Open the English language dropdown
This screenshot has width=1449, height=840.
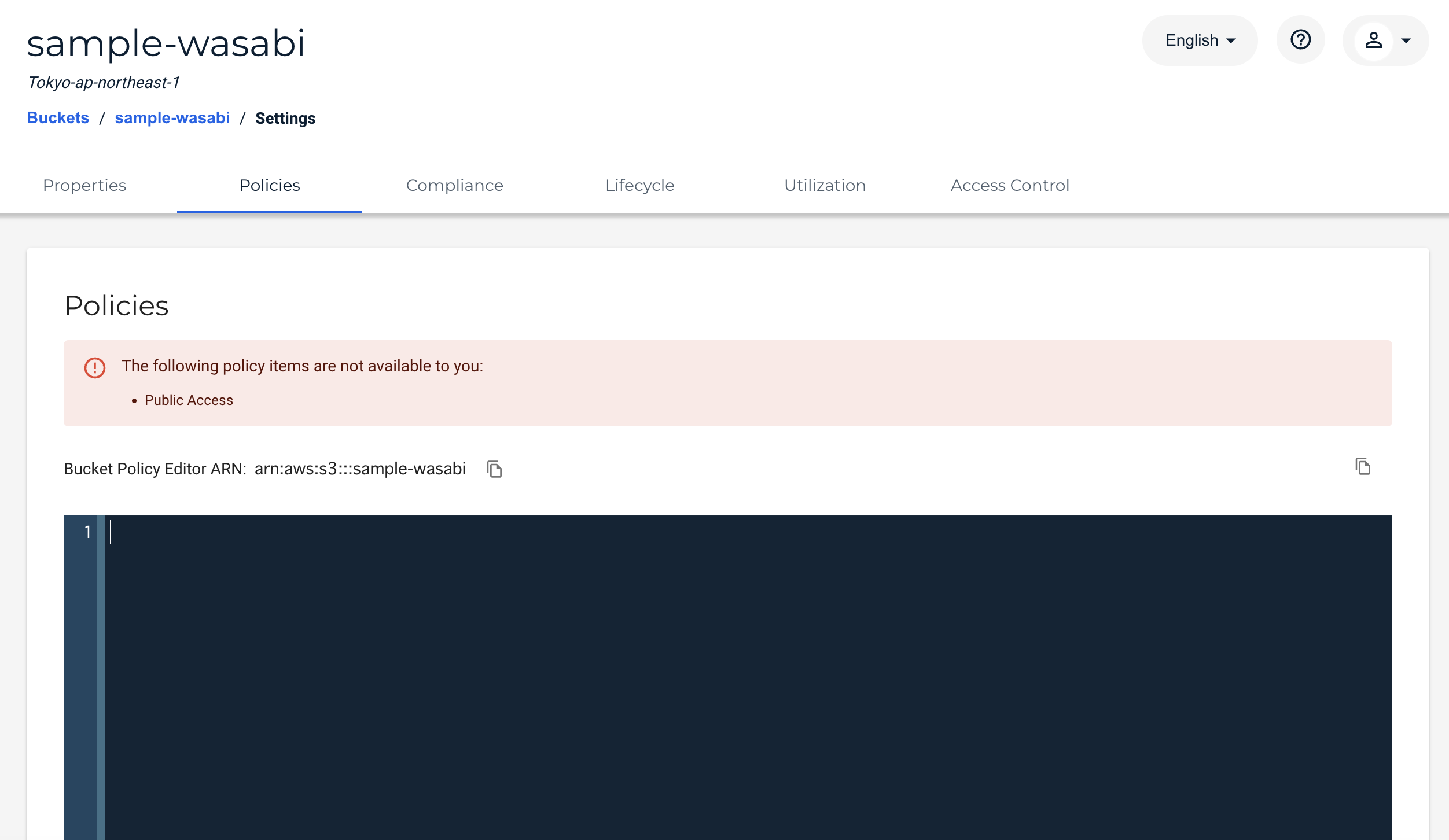(x=1200, y=40)
